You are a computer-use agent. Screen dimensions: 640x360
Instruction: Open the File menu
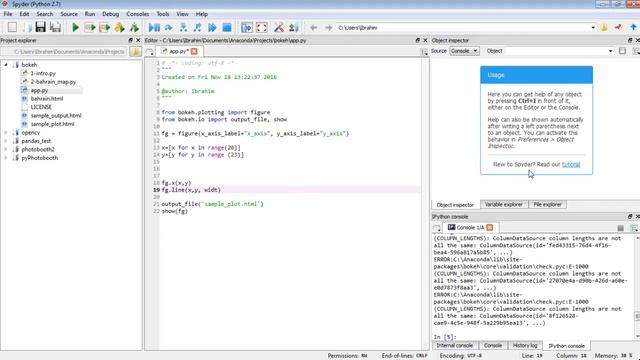(x=8, y=14)
